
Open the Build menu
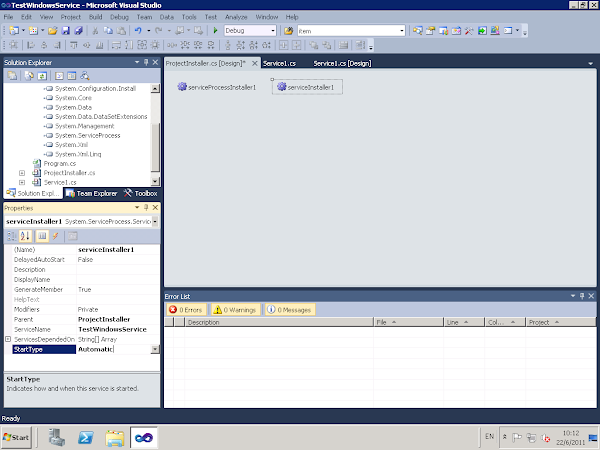pos(96,17)
